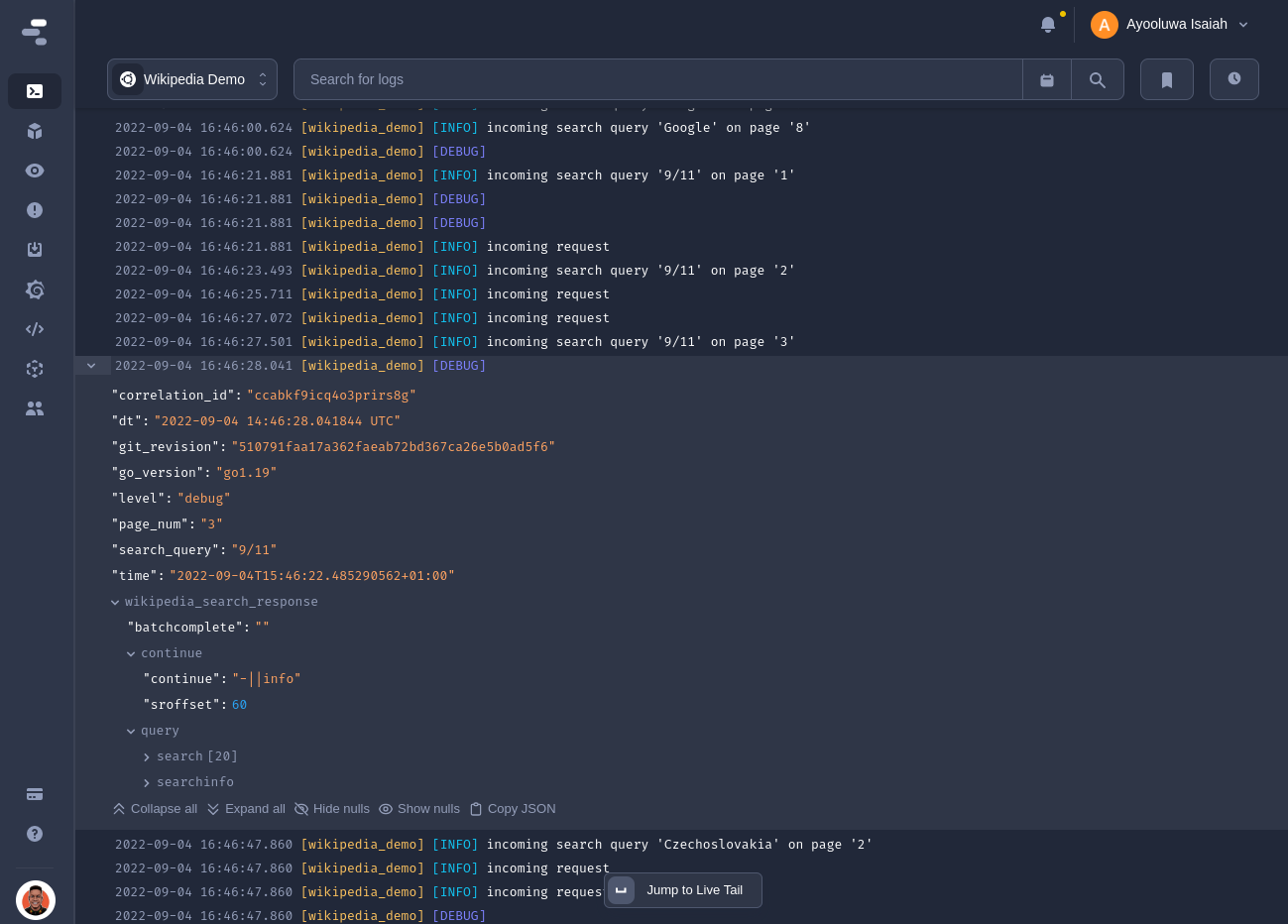Screen dimensions: 1288x924
Task: Select the gear settings icon in the sidebar
Action: pyautogui.click(x=35, y=289)
